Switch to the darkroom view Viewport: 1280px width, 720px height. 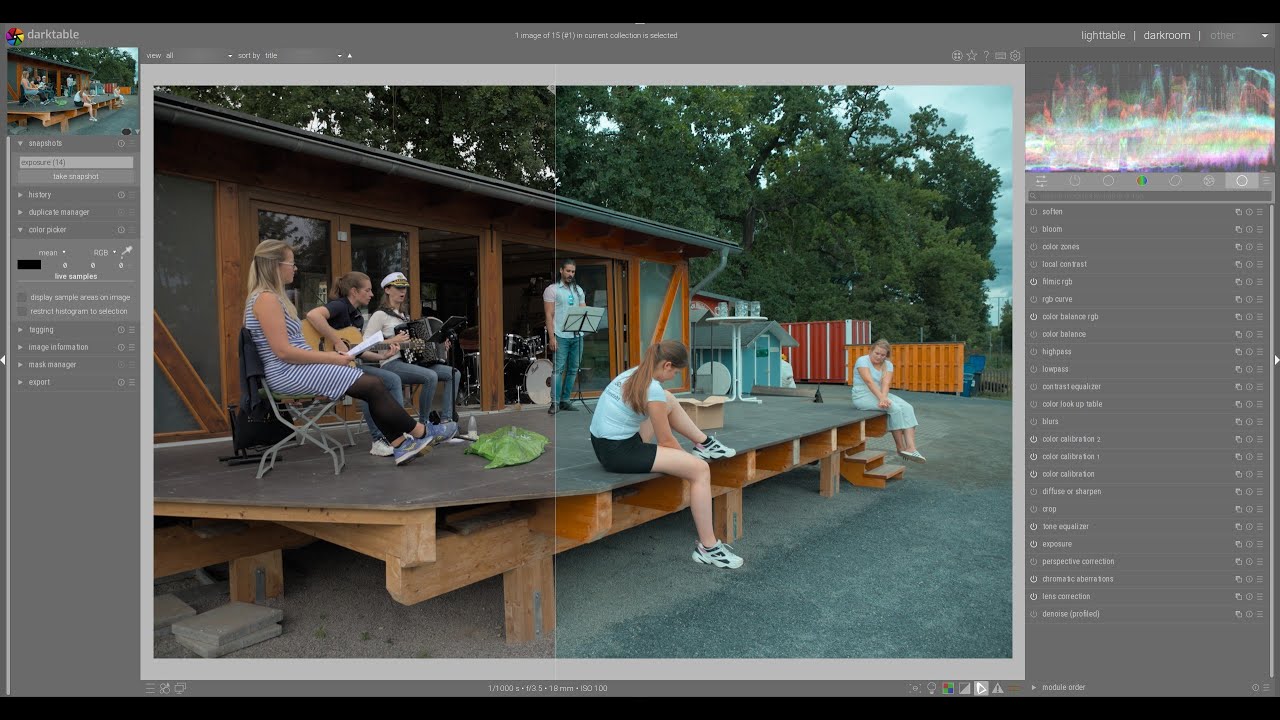[1167, 35]
